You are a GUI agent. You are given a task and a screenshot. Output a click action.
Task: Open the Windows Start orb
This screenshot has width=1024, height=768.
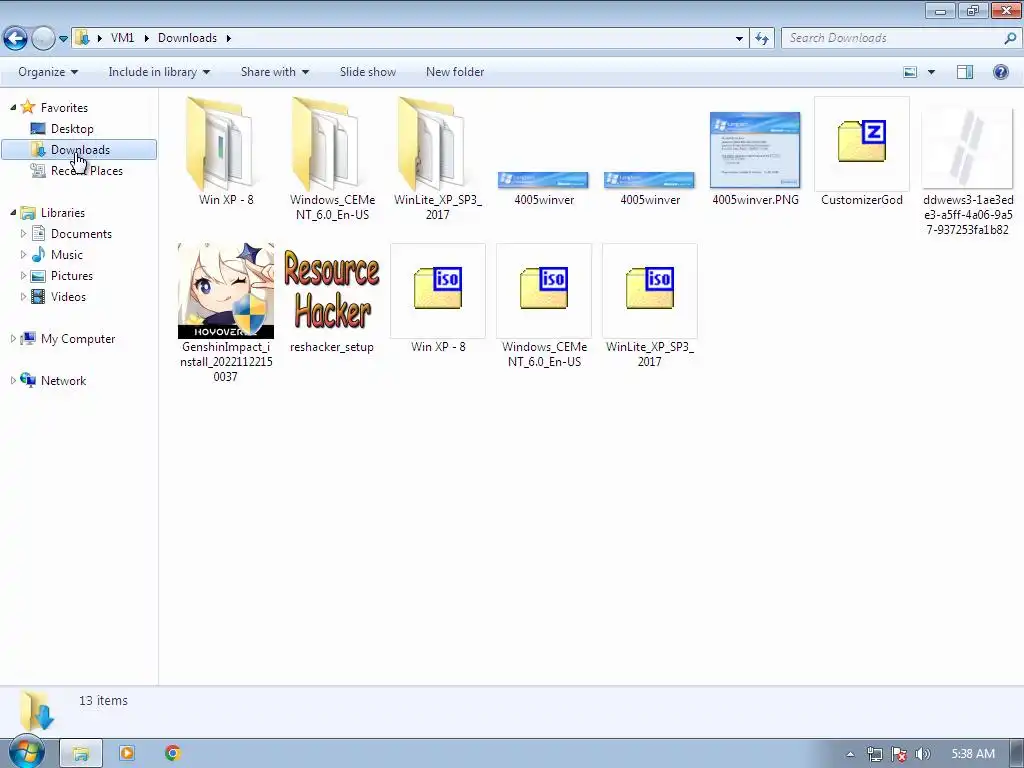point(26,753)
